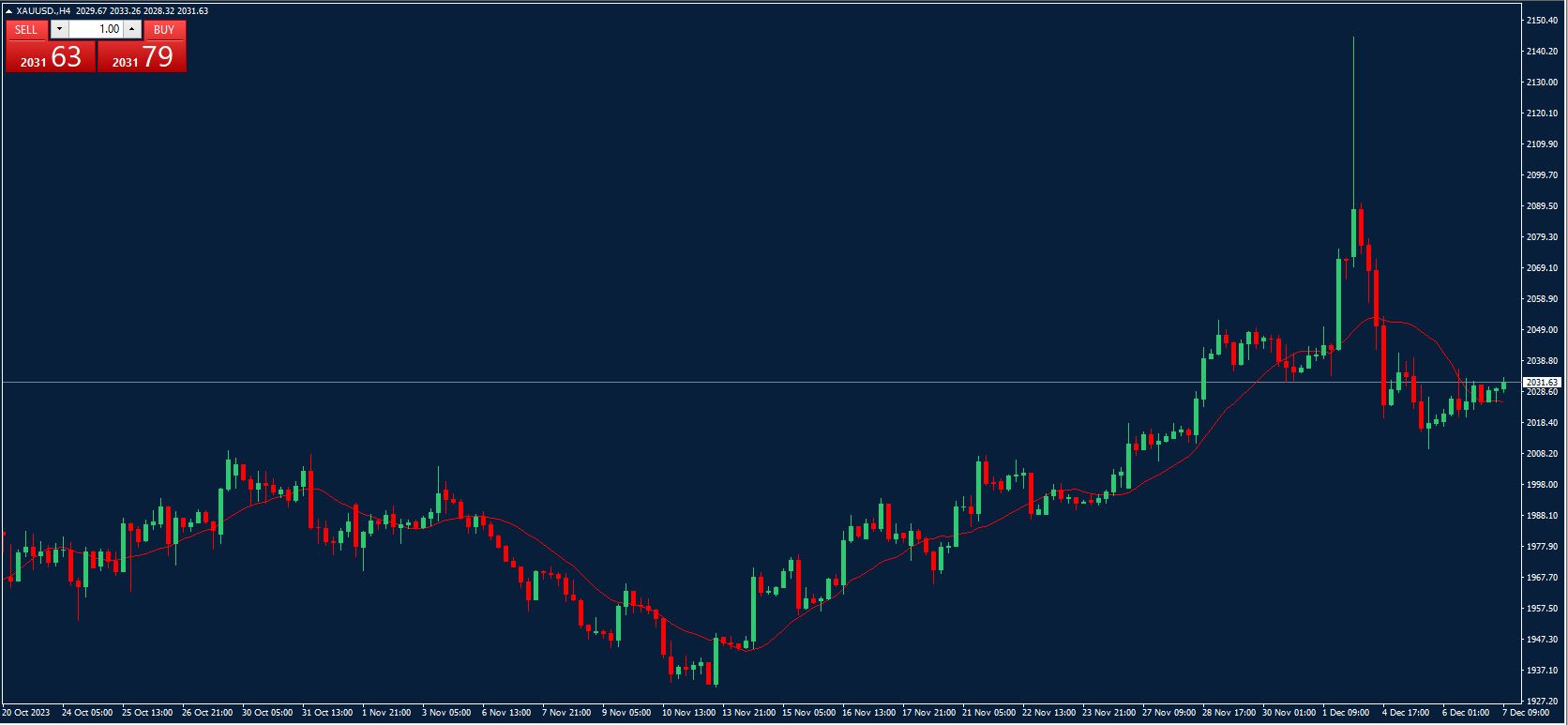Click the 1 Dec 09:00 time label
The width and height of the screenshot is (1568, 725).
[x=1346, y=713]
